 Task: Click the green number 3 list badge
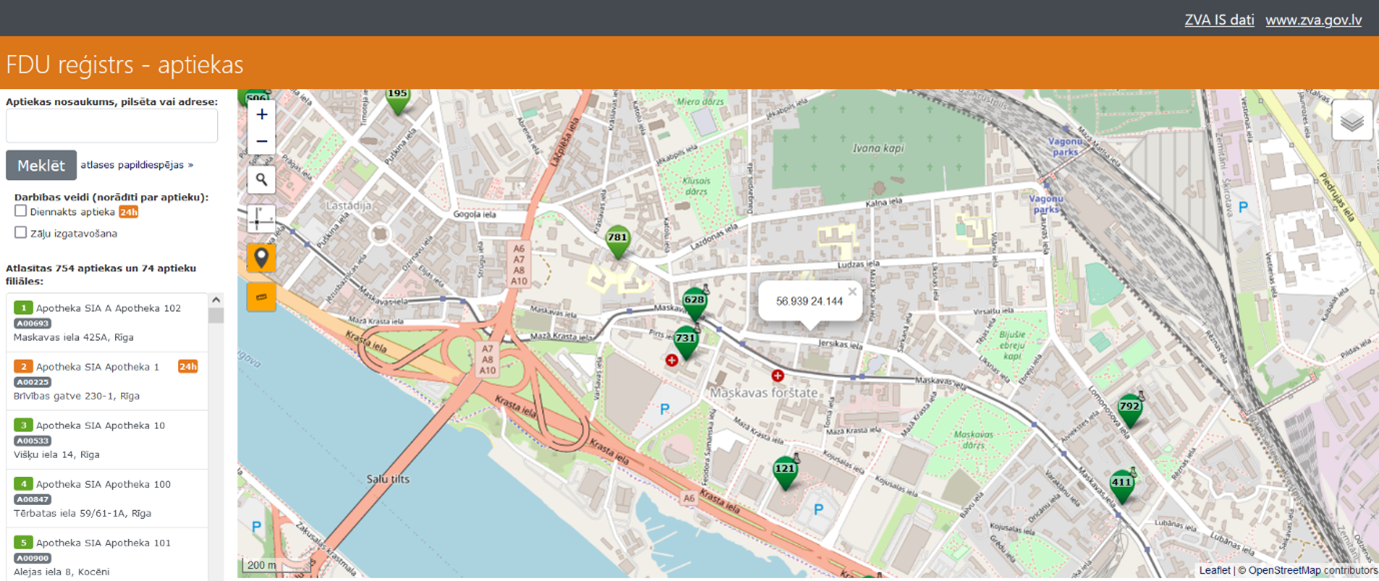coord(23,425)
